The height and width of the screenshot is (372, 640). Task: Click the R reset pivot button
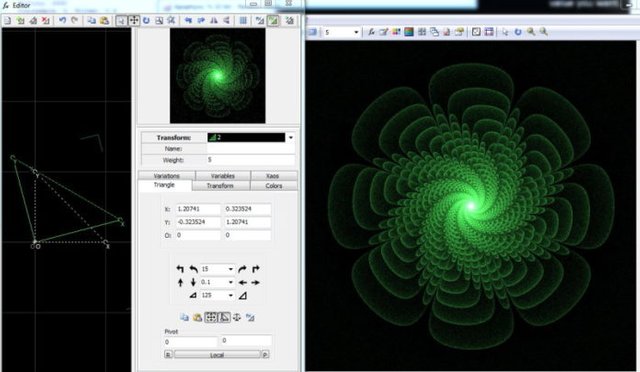click(168, 355)
